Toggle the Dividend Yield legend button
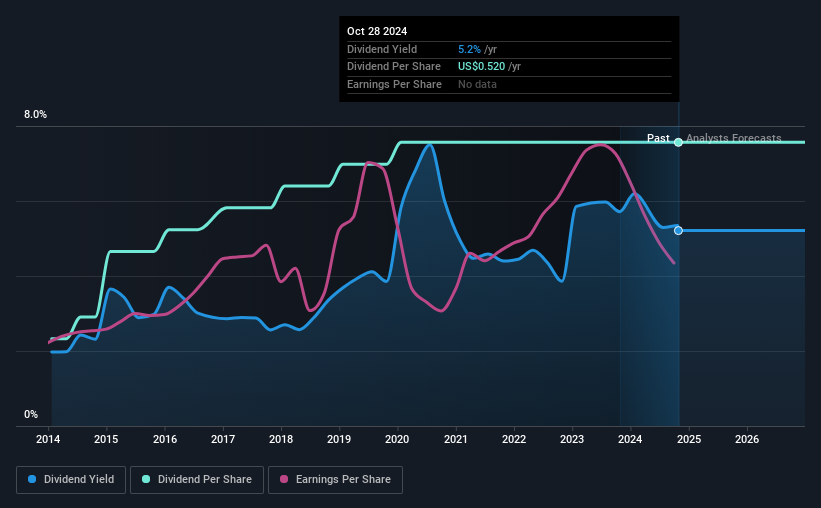821x508 pixels. point(71,480)
